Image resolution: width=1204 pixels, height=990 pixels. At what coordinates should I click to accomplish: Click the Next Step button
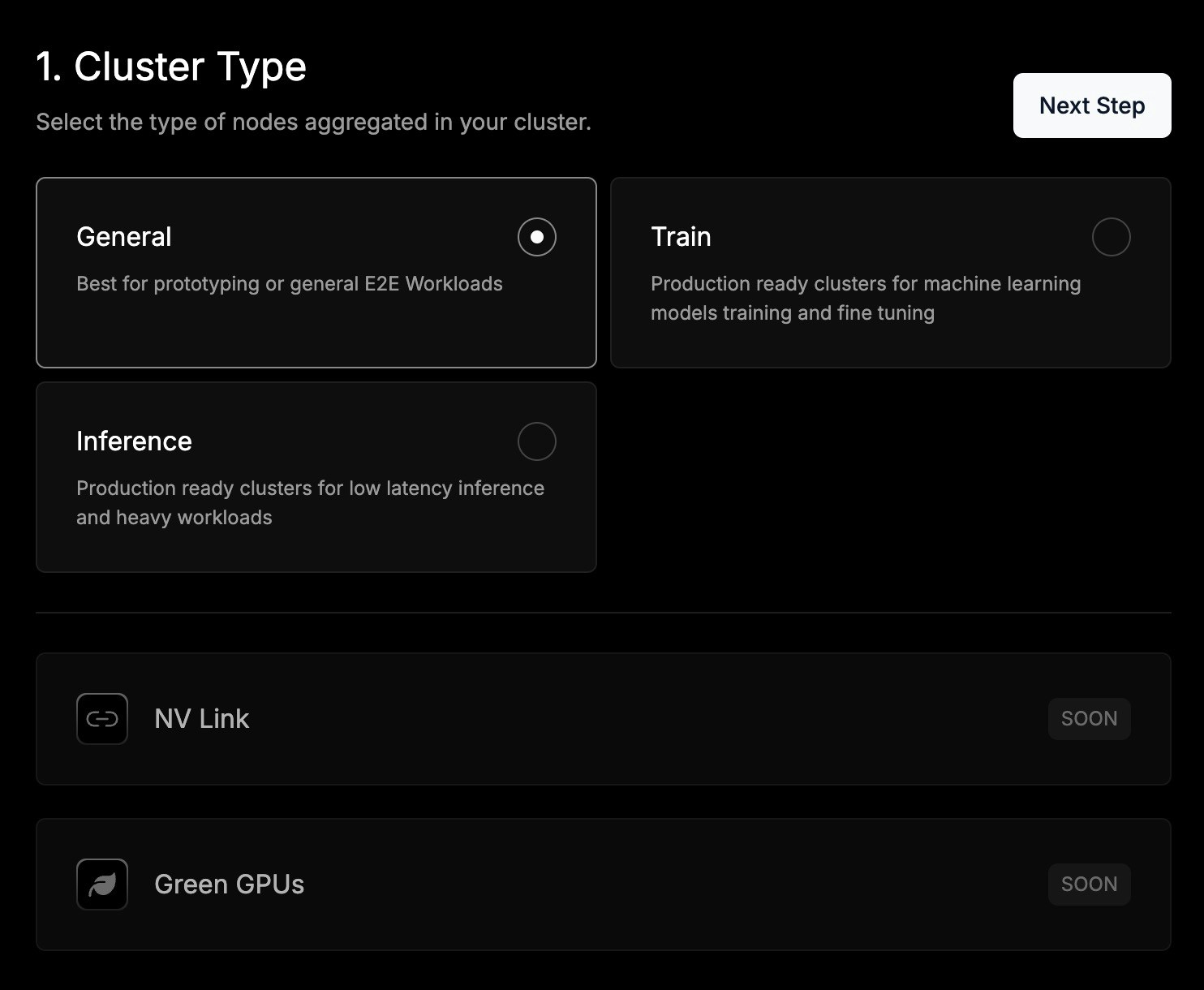(x=1092, y=105)
